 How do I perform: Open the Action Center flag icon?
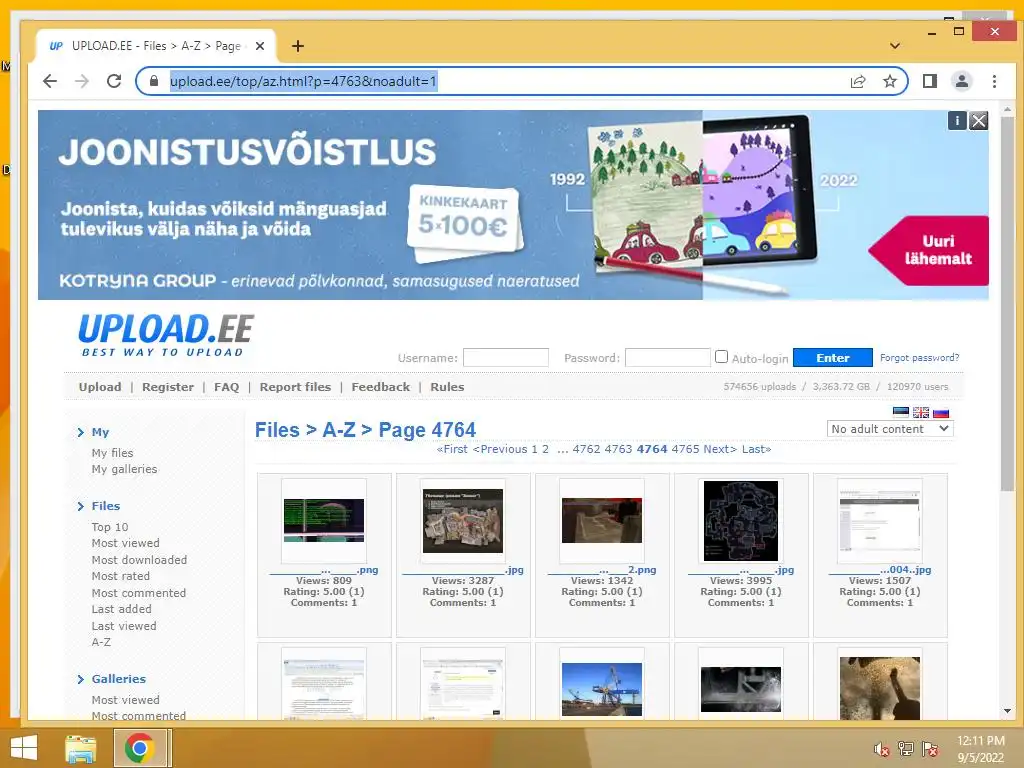click(930, 749)
